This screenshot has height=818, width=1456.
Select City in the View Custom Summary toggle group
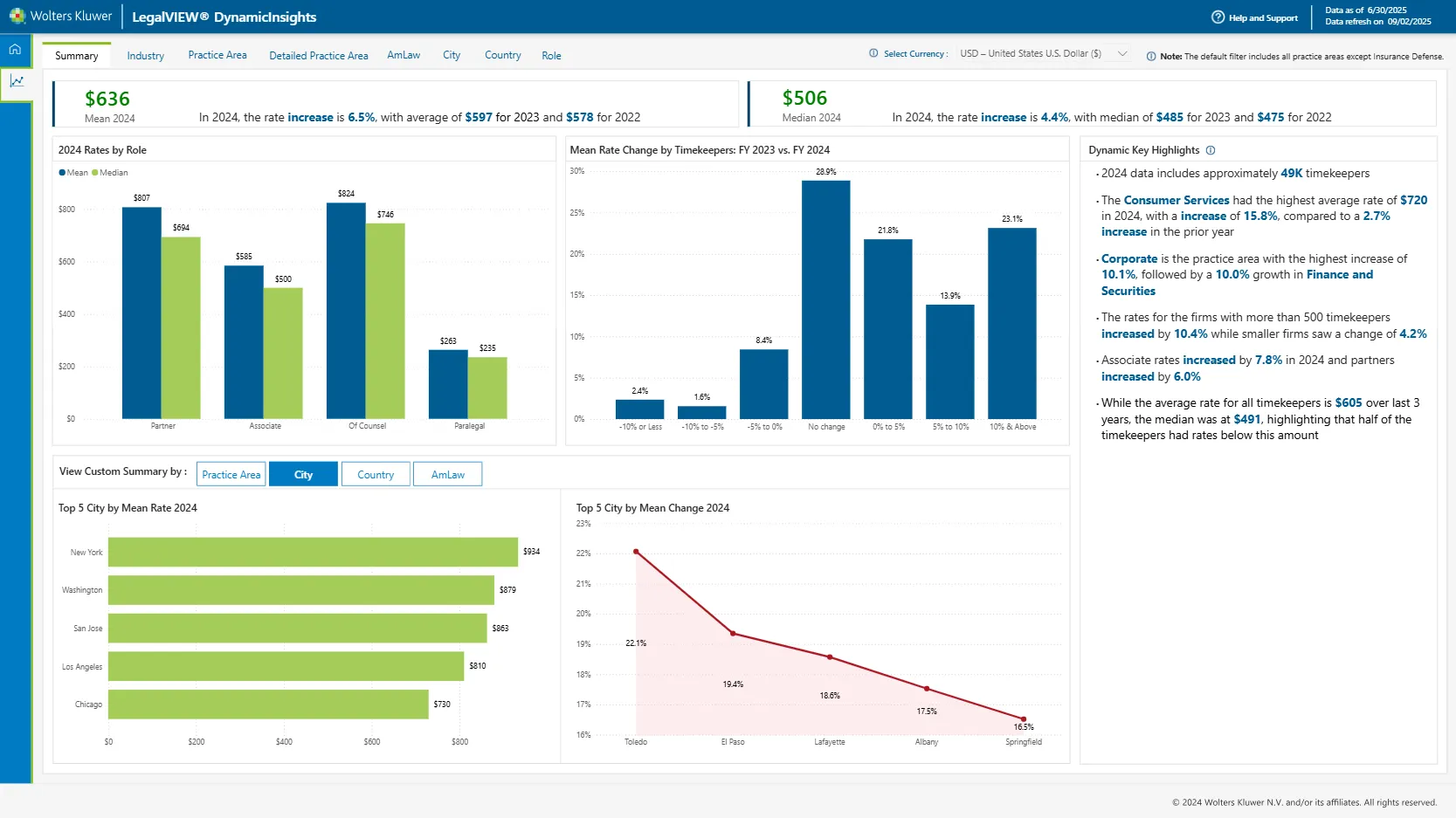[x=303, y=474]
